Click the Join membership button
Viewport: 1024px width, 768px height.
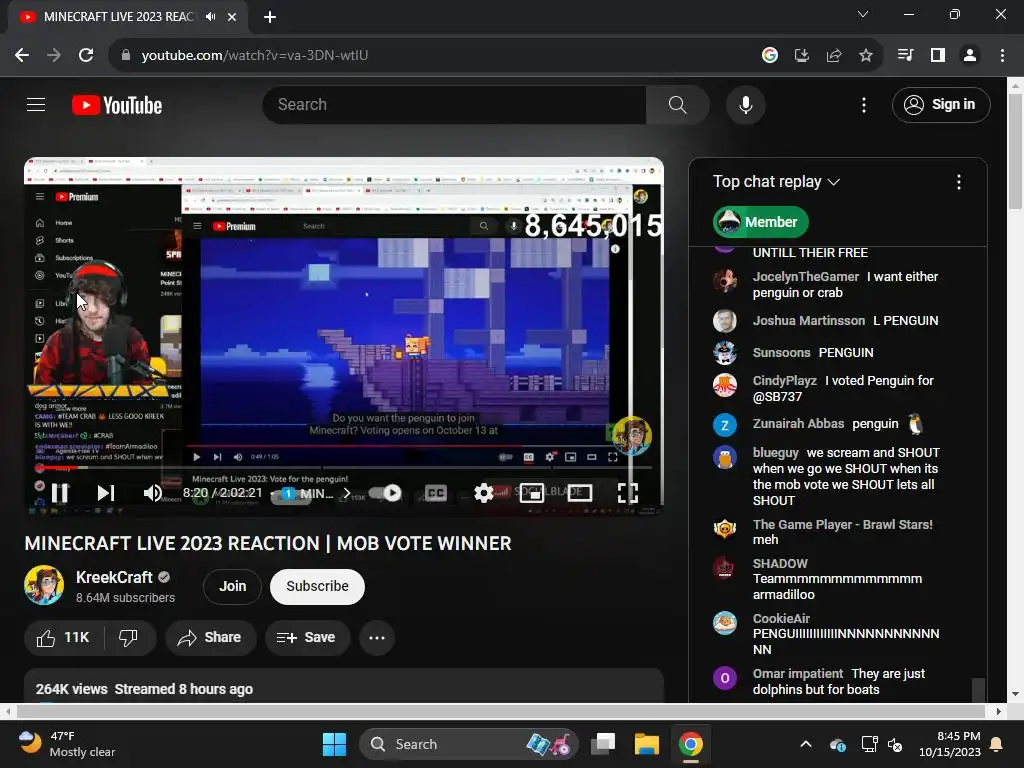pos(232,586)
